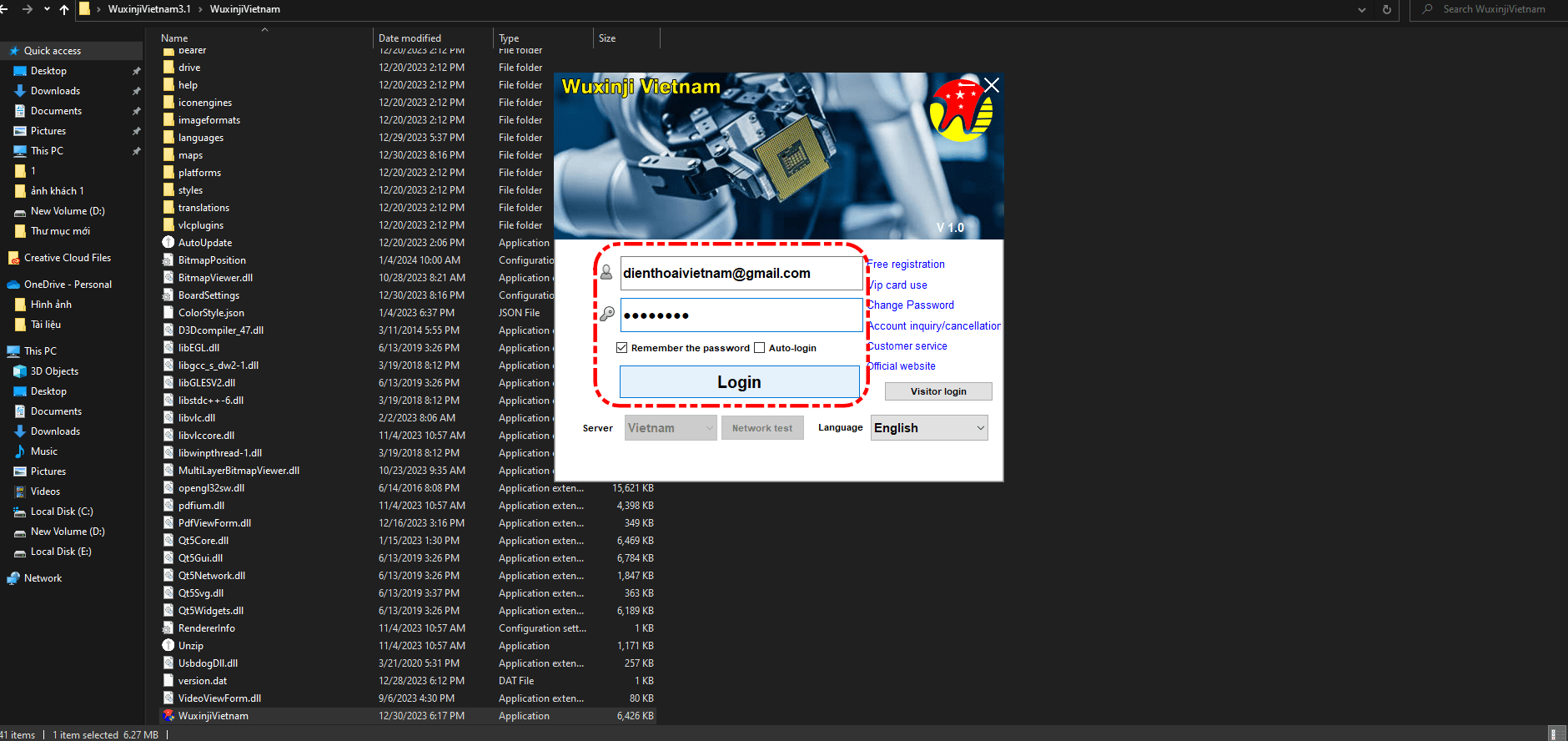
Task: Expand the address bar history dropdown
Action: (x=1362, y=9)
